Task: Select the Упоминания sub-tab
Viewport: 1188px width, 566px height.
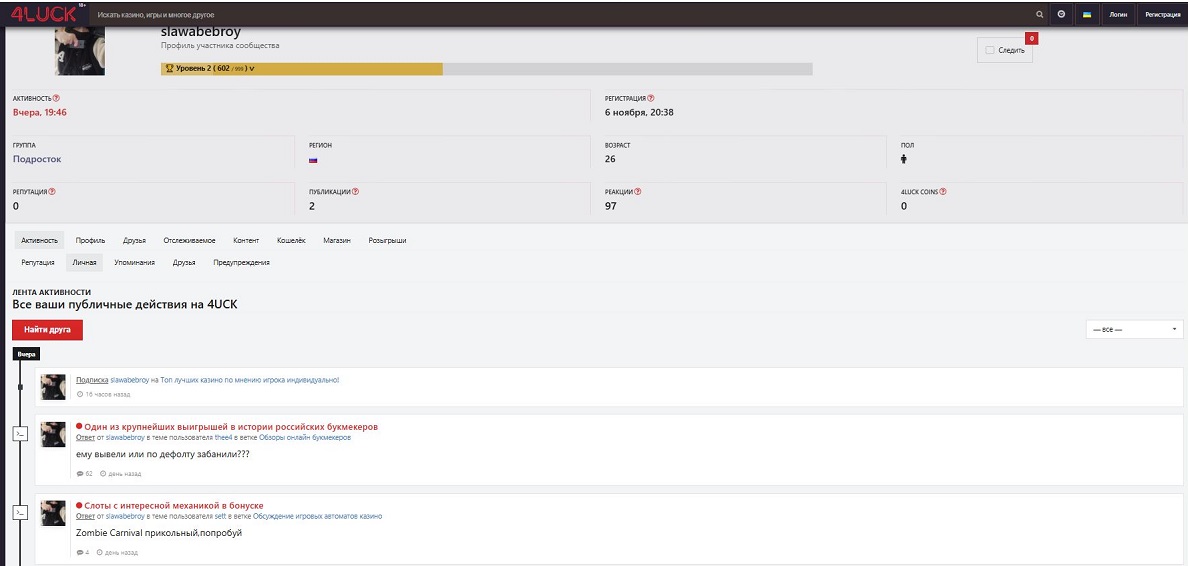Action: 134,262
